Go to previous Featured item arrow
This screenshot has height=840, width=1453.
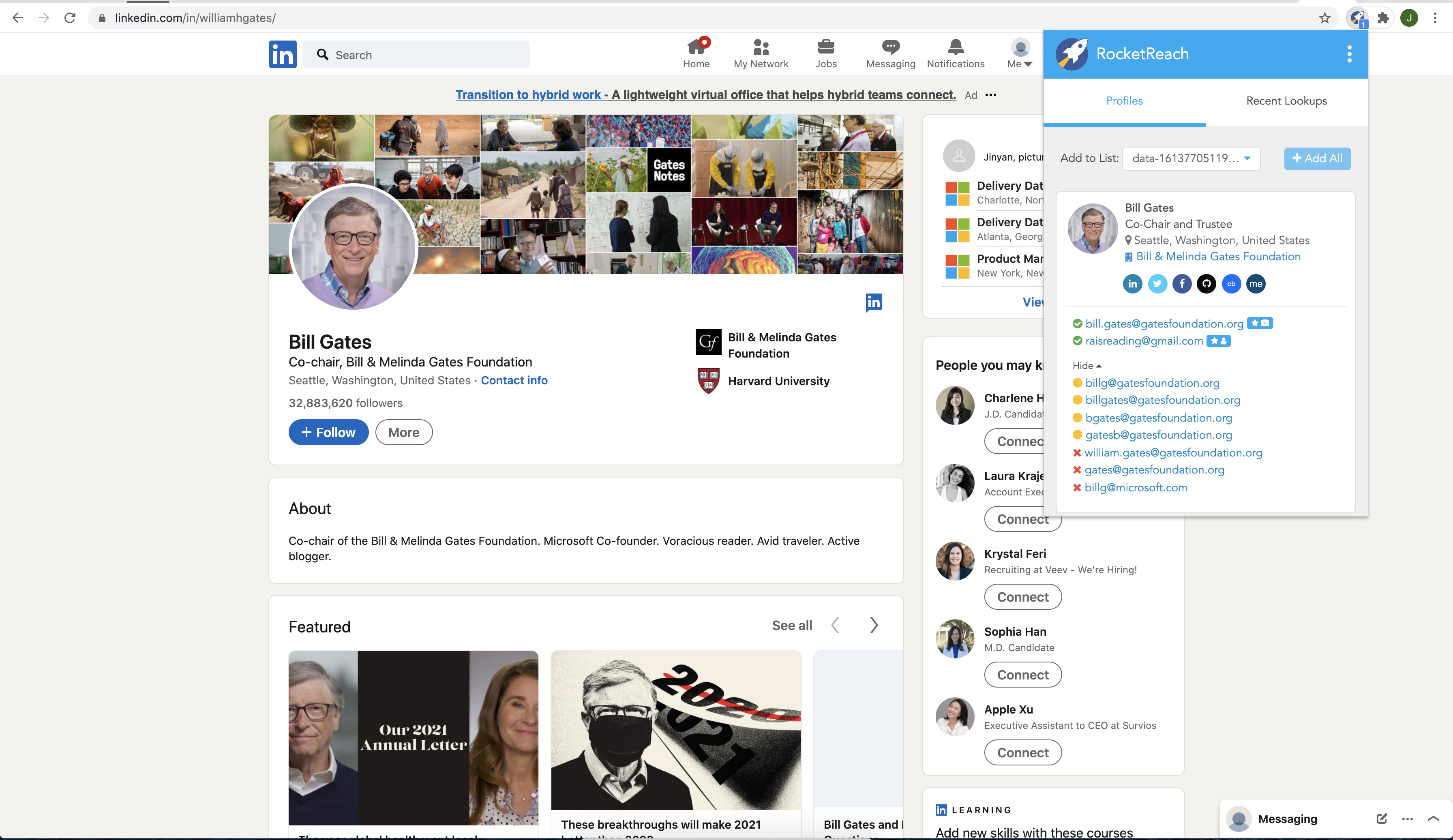[835, 626]
